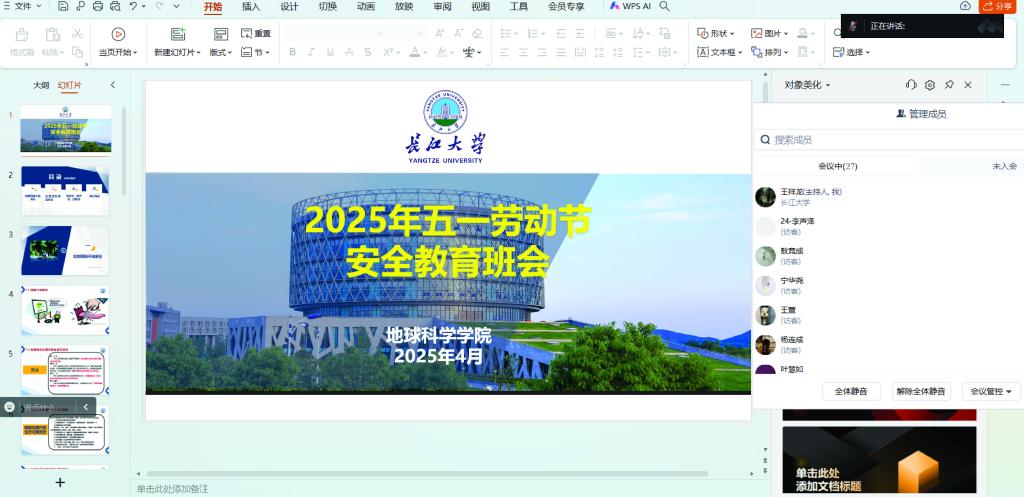Collapse the slide thumbnail panel
1024x497 pixels.
click(113, 85)
